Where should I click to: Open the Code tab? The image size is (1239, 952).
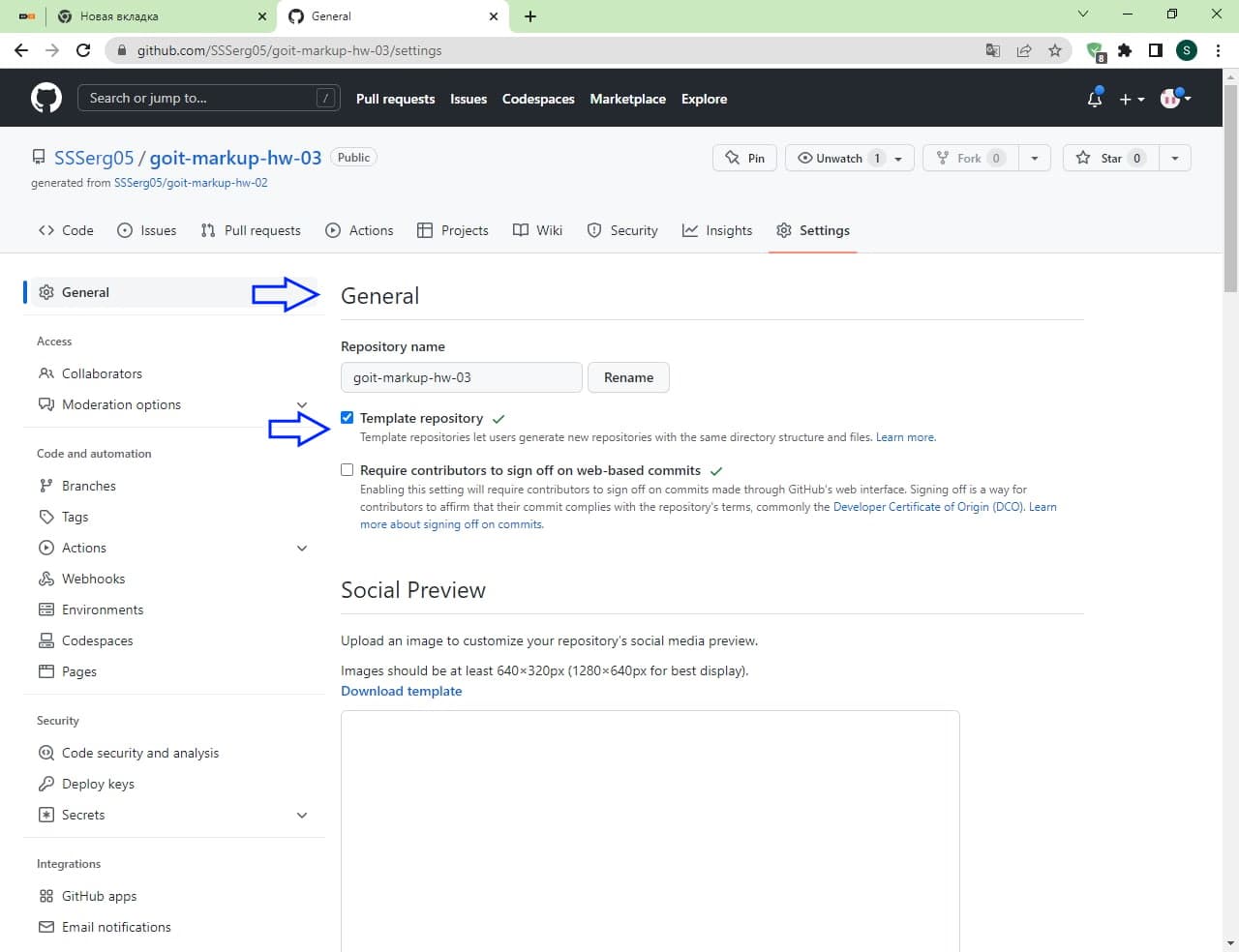(66, 230)
